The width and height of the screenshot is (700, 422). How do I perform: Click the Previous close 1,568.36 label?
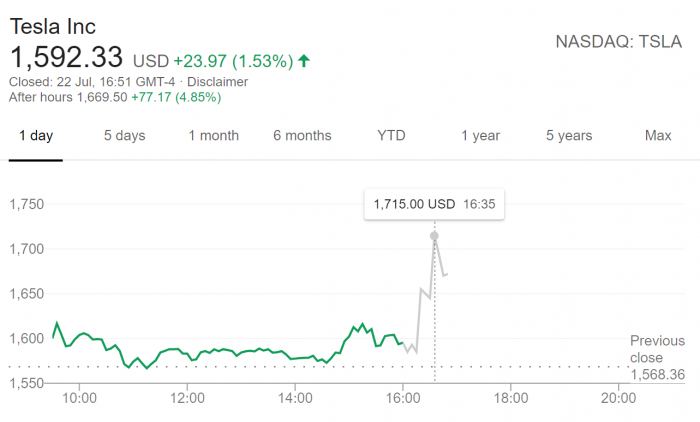point(658,357)
